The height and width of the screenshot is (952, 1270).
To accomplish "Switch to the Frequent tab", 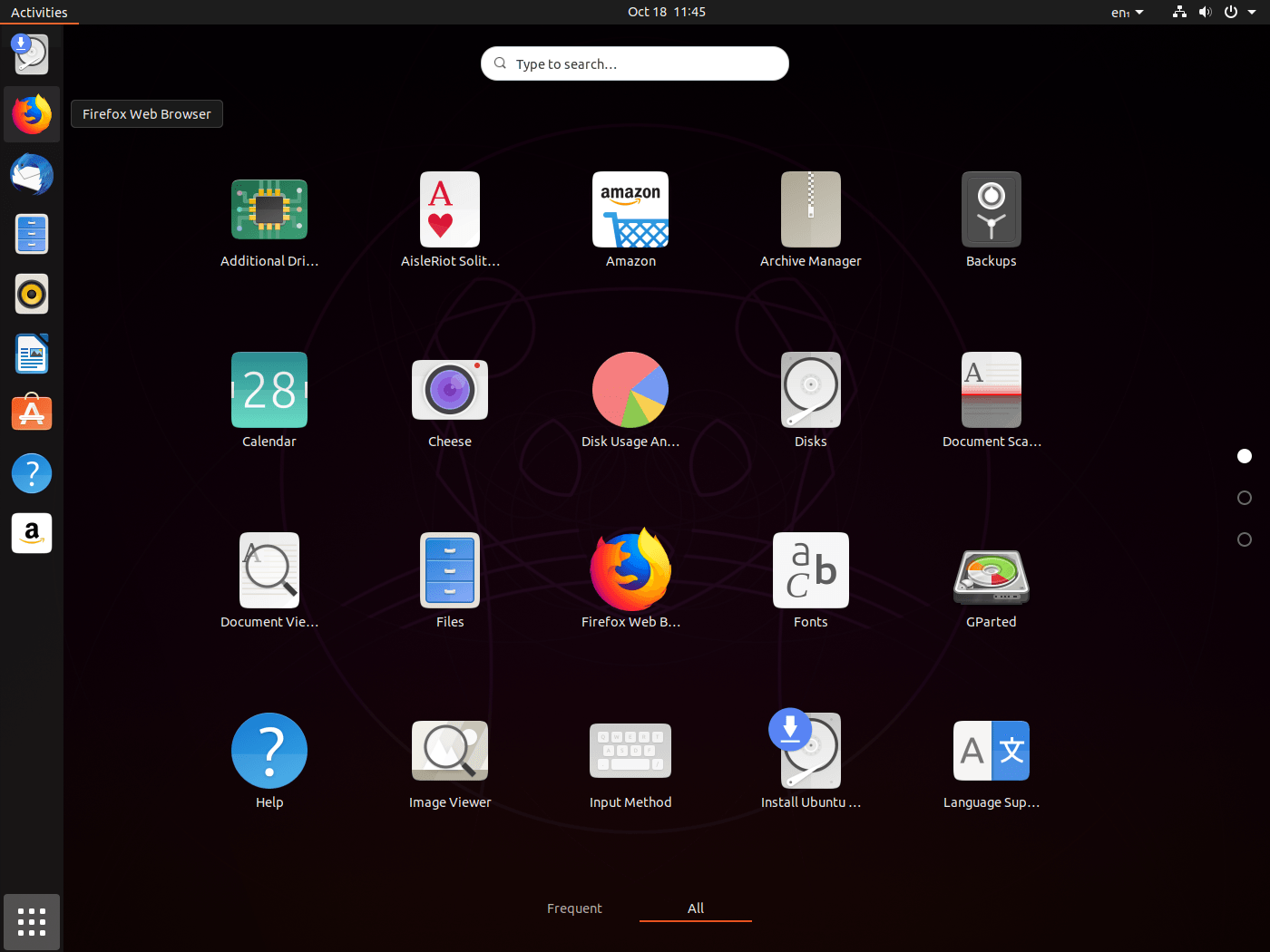I will click(x=574, y=908).
